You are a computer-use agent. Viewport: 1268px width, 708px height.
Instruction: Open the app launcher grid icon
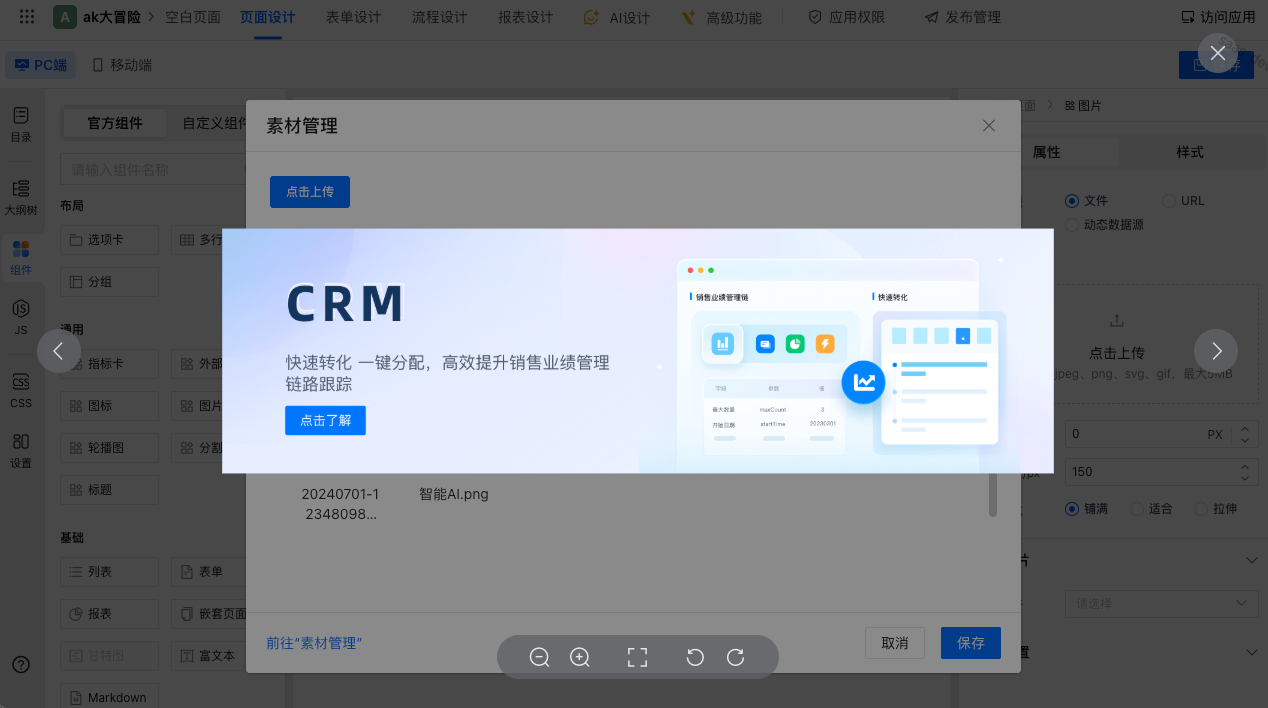[27, 17]
